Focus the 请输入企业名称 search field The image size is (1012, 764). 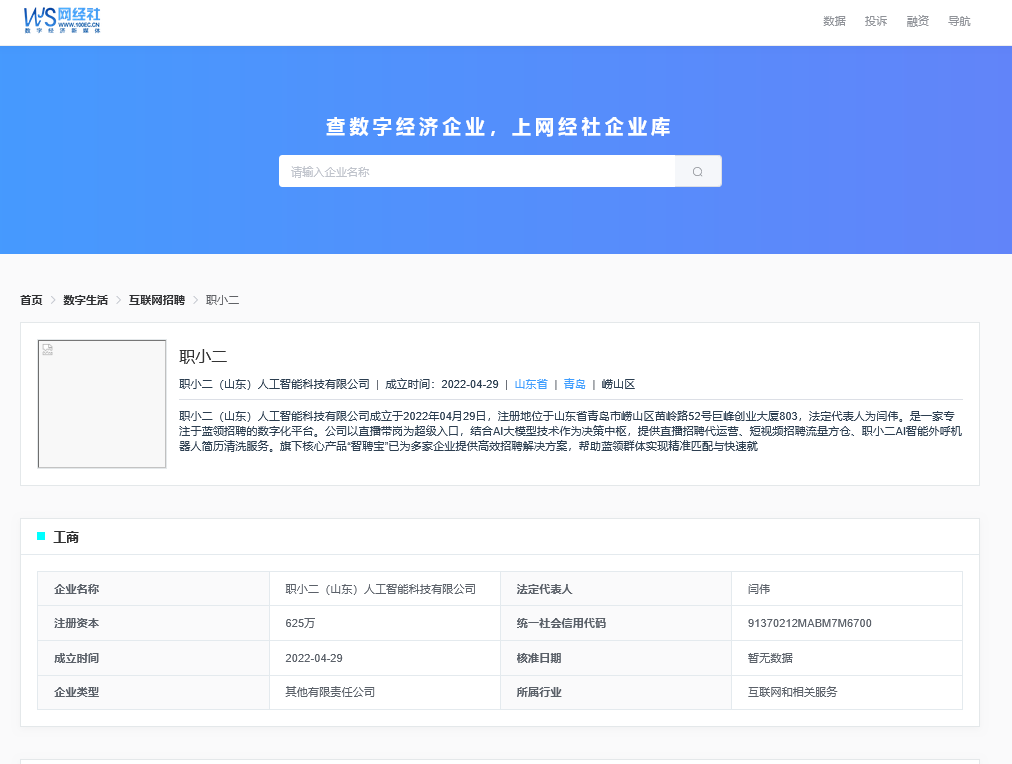tap(477, 172)
